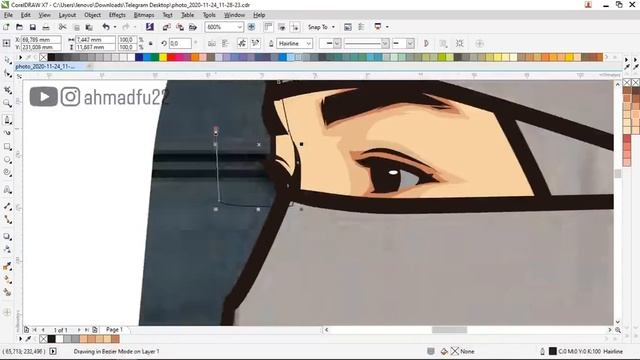Screen dimensions: 640x360
Task: Select the Ellipse tool
Action: 7,160
